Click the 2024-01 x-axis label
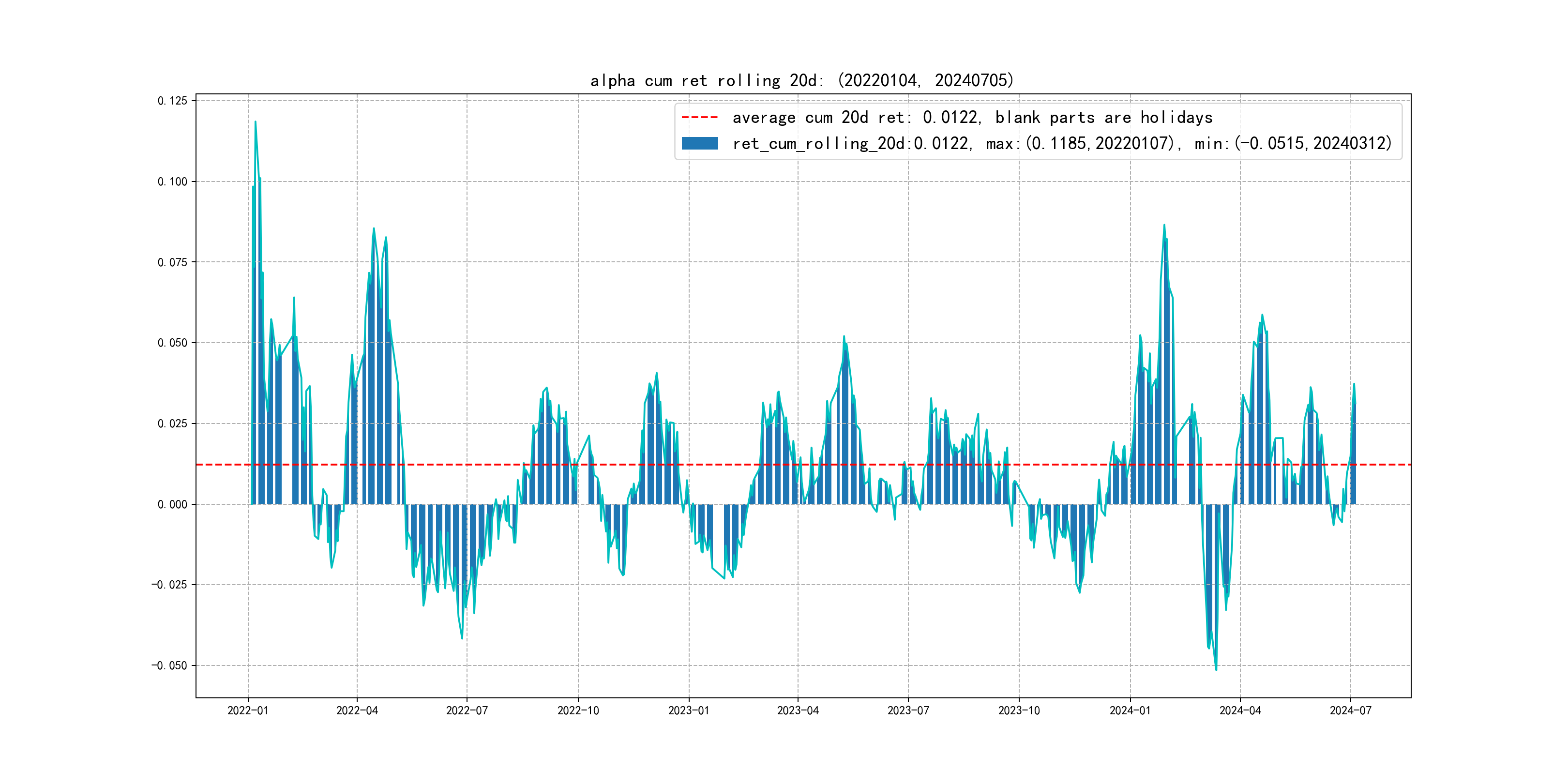 pyautogui.click(x=1131, y=710)
